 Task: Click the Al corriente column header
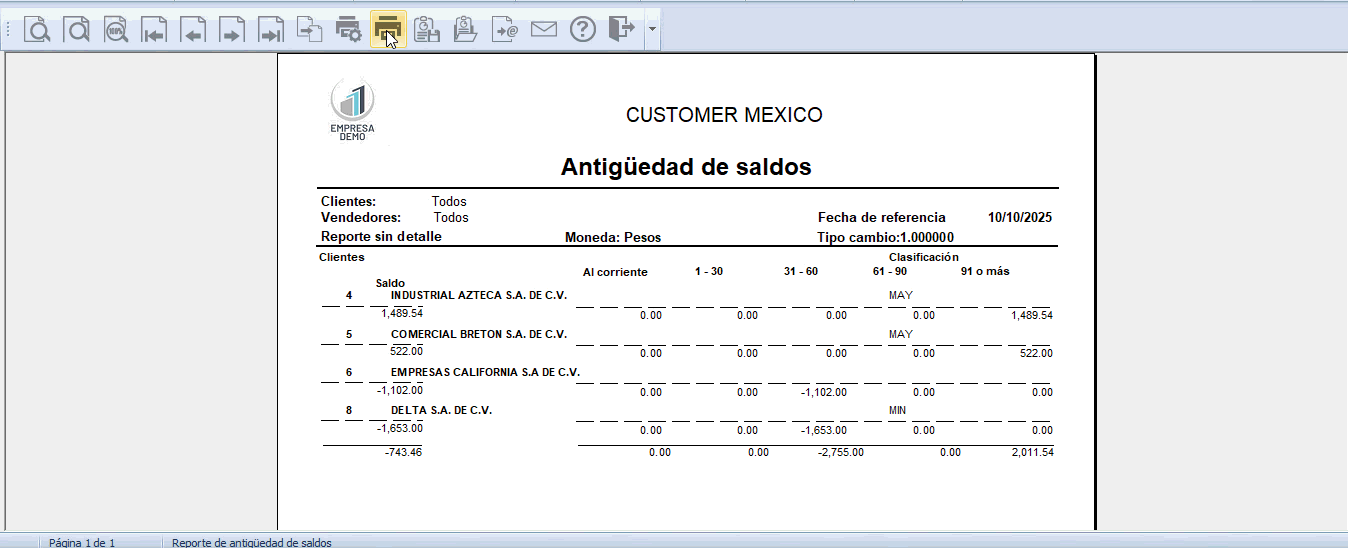[615, 272]
